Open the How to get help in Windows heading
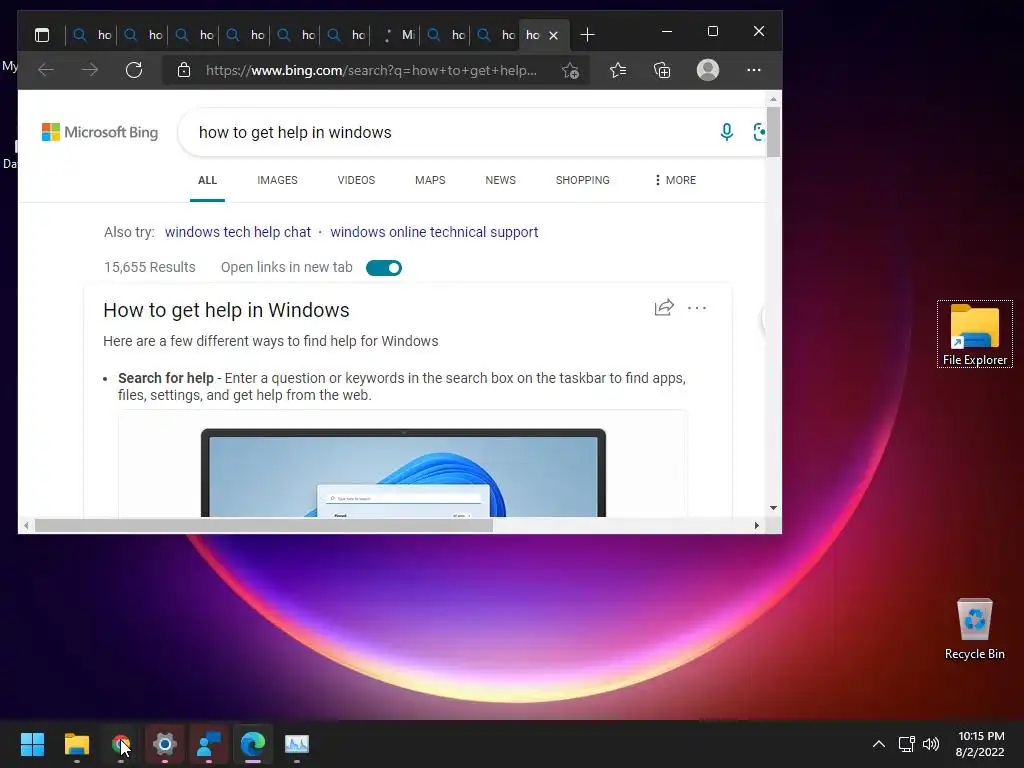The height and width of the screenshot is (768, 1024). 226,310
